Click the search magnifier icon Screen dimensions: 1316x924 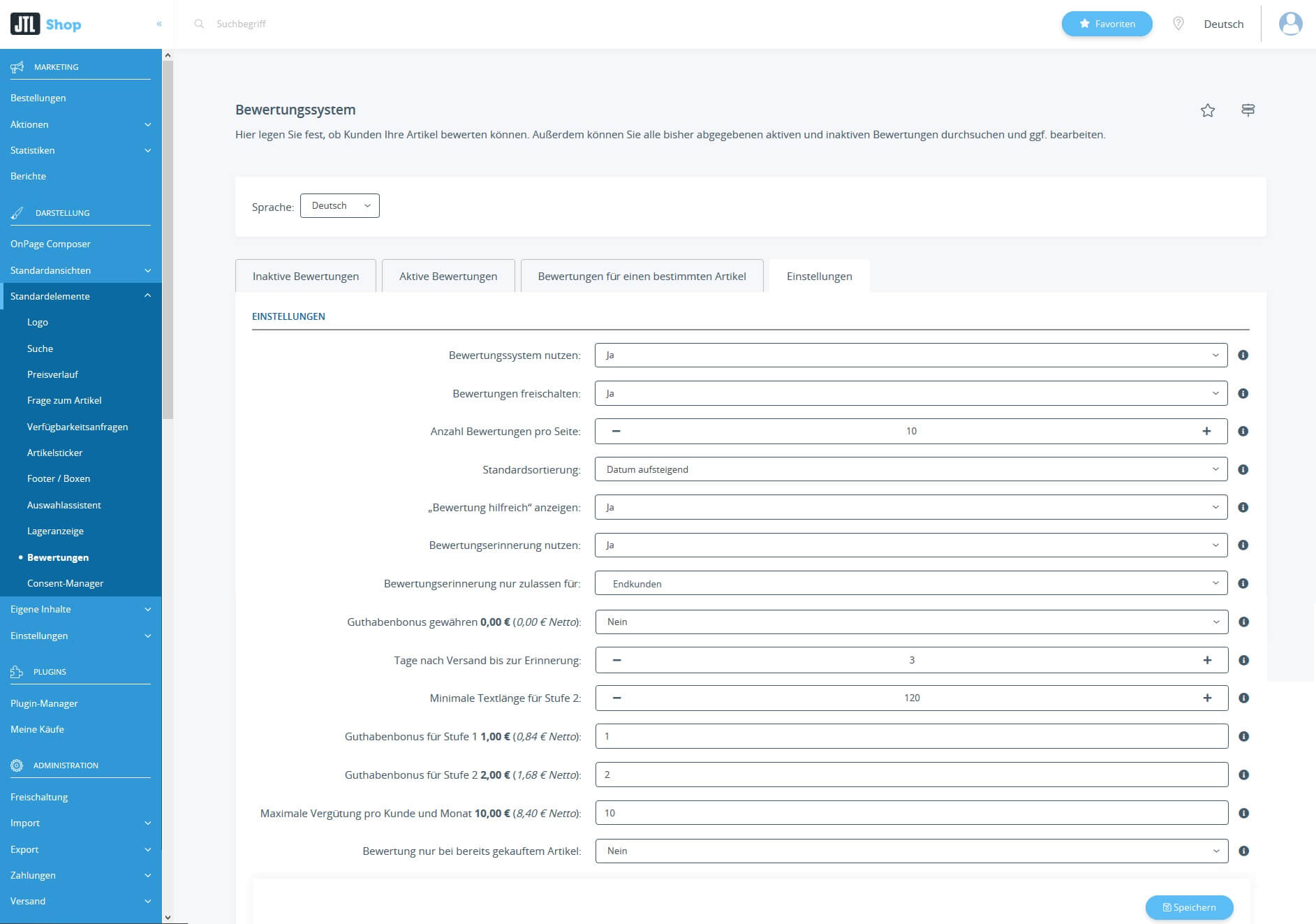coord(199,24)
